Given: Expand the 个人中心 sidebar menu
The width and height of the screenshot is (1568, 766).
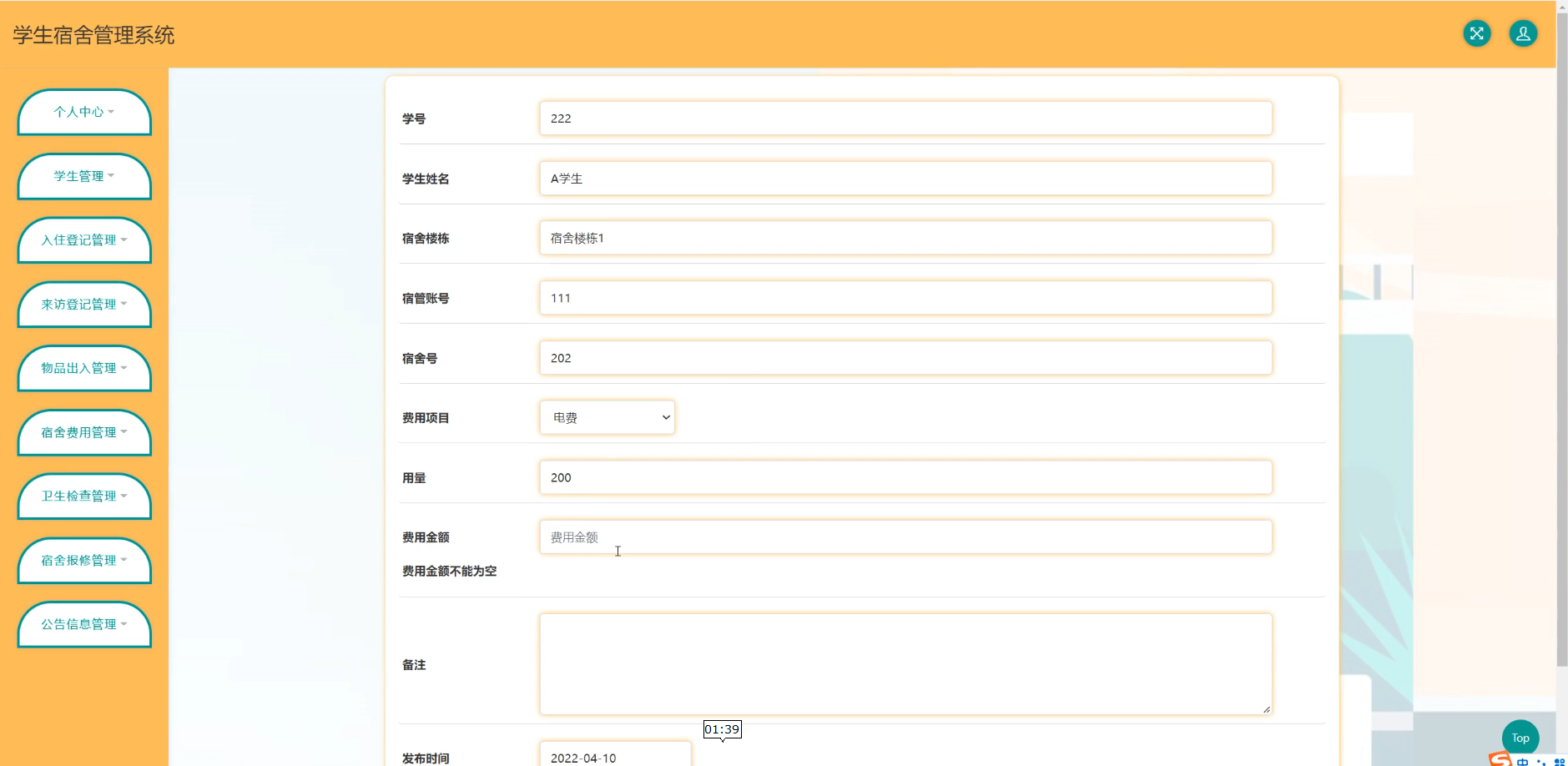Looking at the screenshot, I should coord(84,112).
